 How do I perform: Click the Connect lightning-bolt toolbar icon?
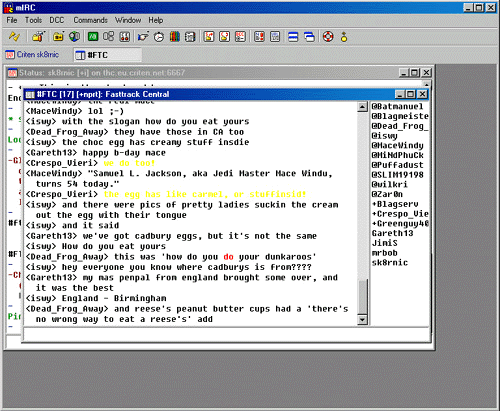tap(14, 36)
